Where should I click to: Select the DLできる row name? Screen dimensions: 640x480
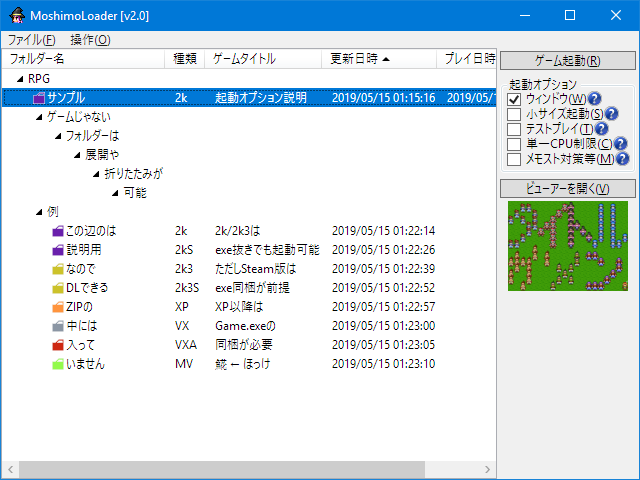click(x=87, y=288)
